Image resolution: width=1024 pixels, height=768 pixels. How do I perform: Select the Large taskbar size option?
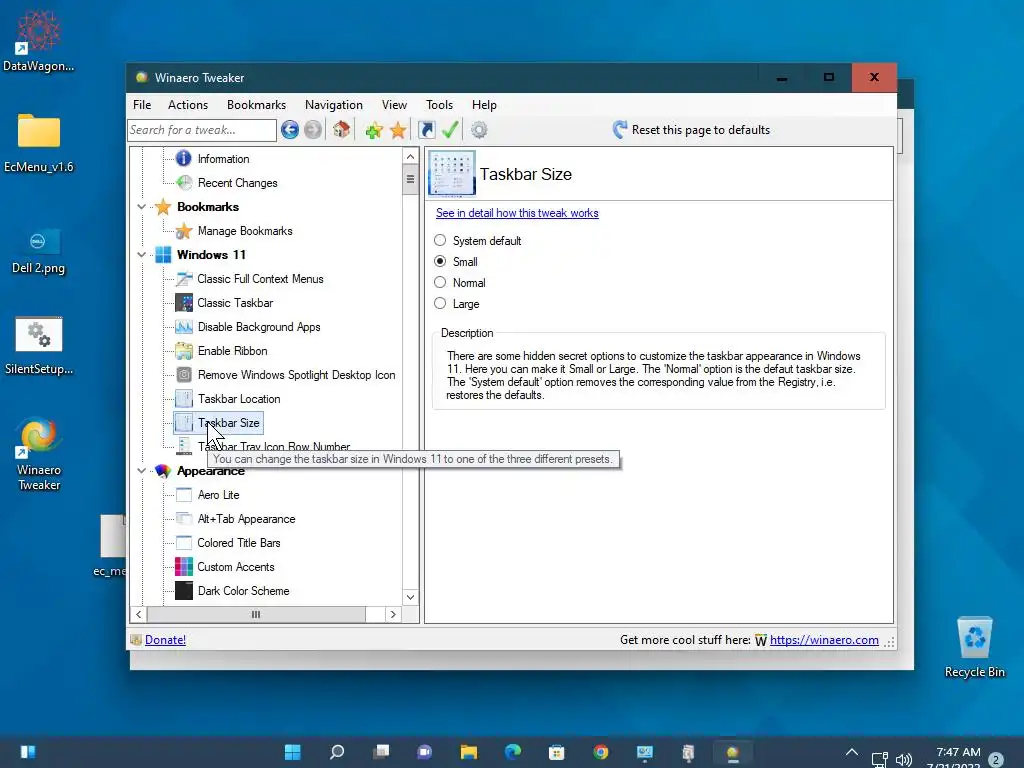point(440,303)
